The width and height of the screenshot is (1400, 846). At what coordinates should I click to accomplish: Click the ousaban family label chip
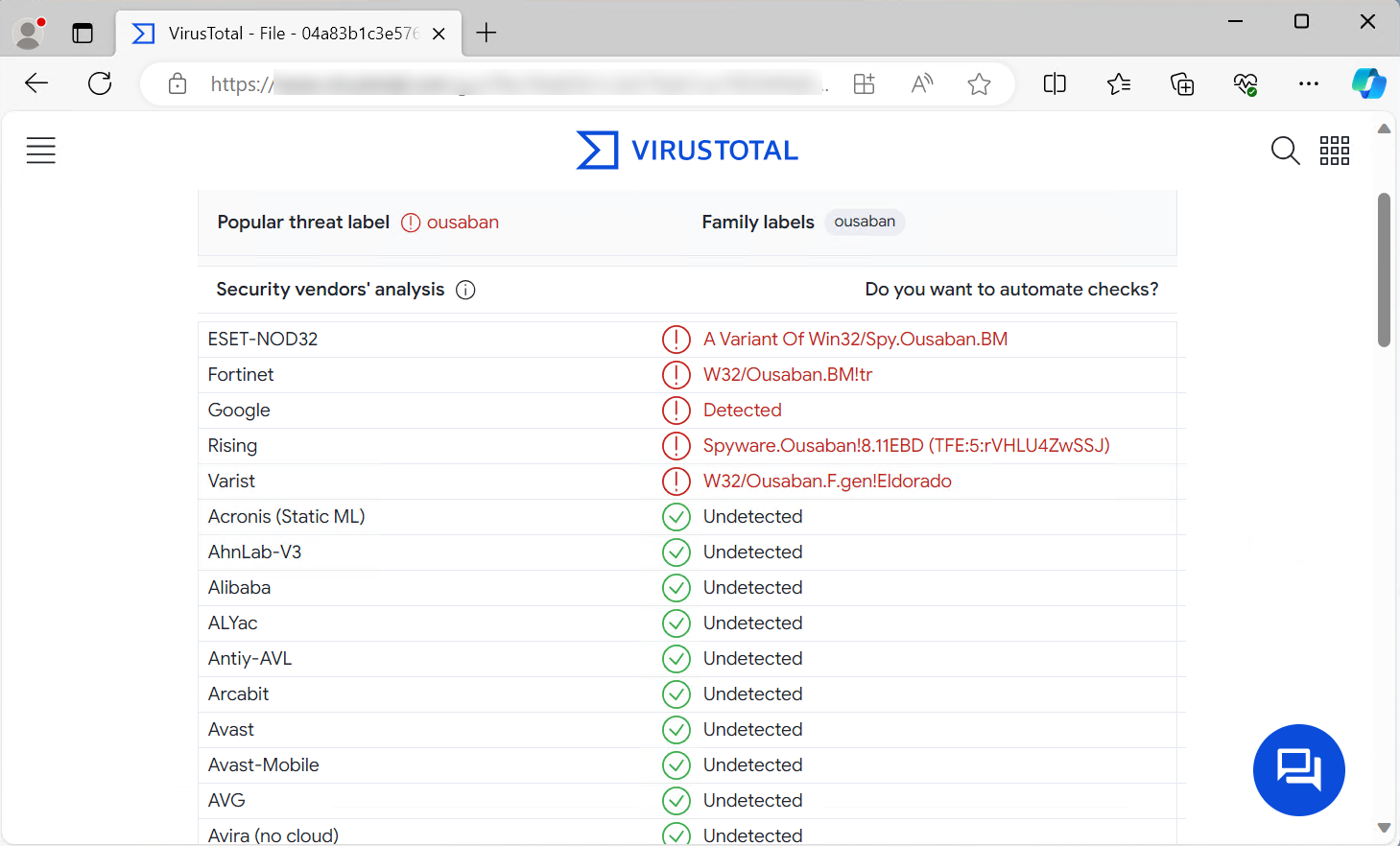[864, 222]
